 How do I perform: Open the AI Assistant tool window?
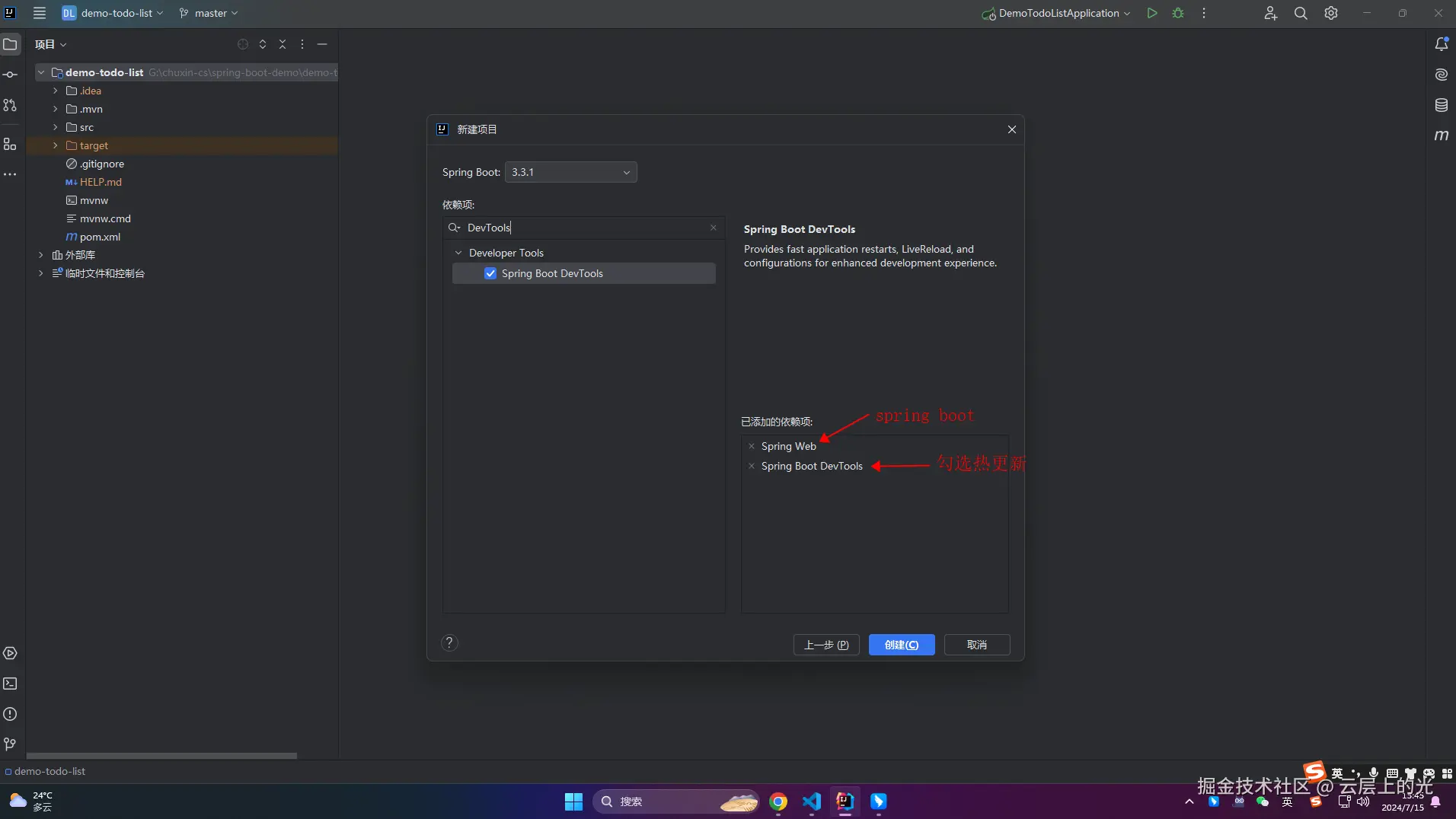[1442, 75]
